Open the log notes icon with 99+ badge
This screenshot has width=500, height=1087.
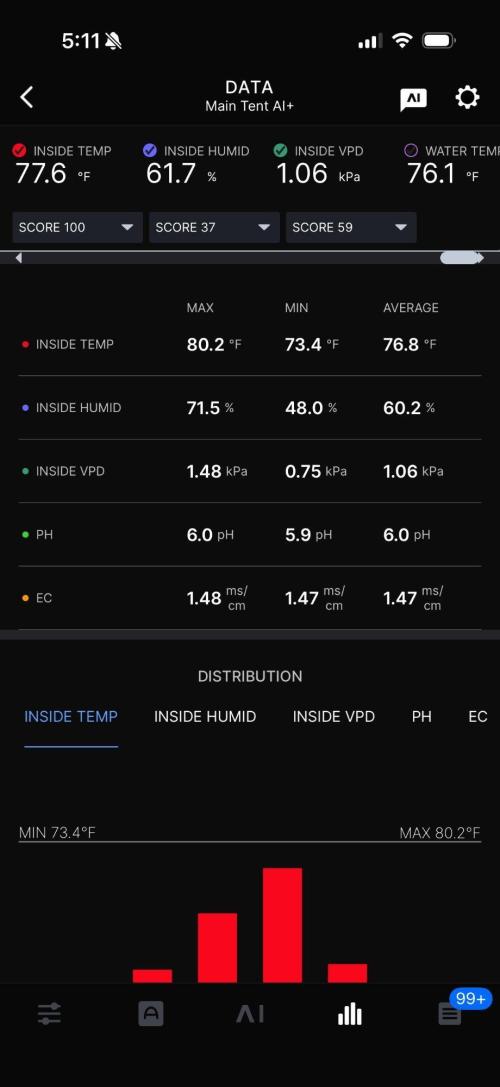click(x=451, y=1014)
